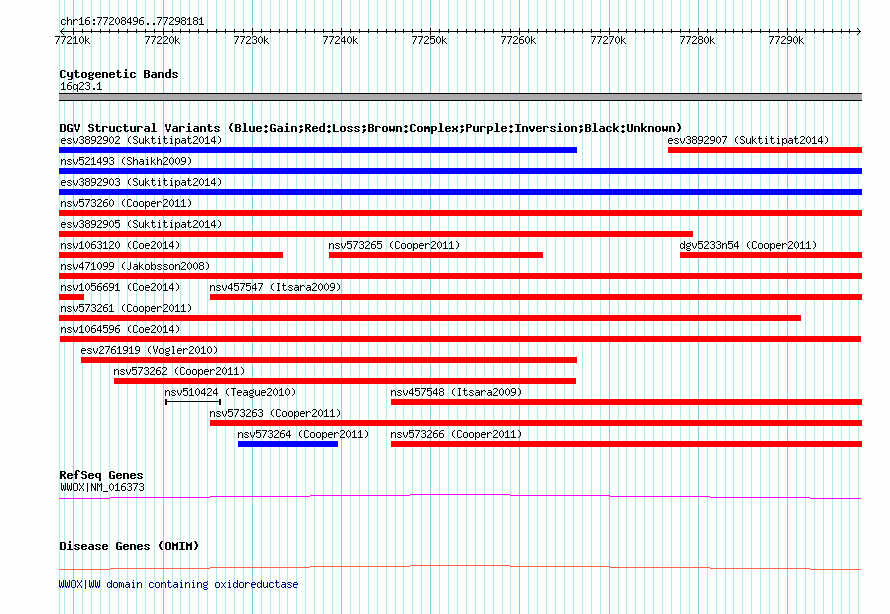Open the nsv573262 (Cooper2011) label
890x614 pixels.
click(x=179, y=371)
